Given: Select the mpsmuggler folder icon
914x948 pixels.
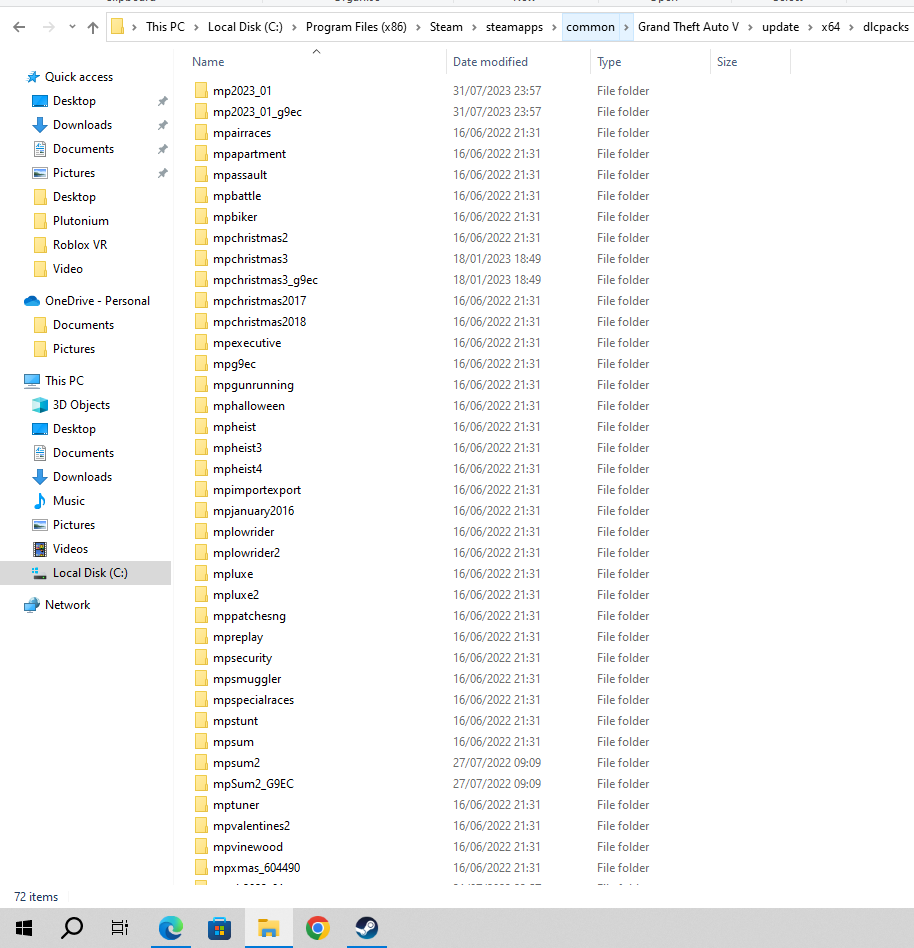Looking at the screenshot, I should [x=201, y=679].
